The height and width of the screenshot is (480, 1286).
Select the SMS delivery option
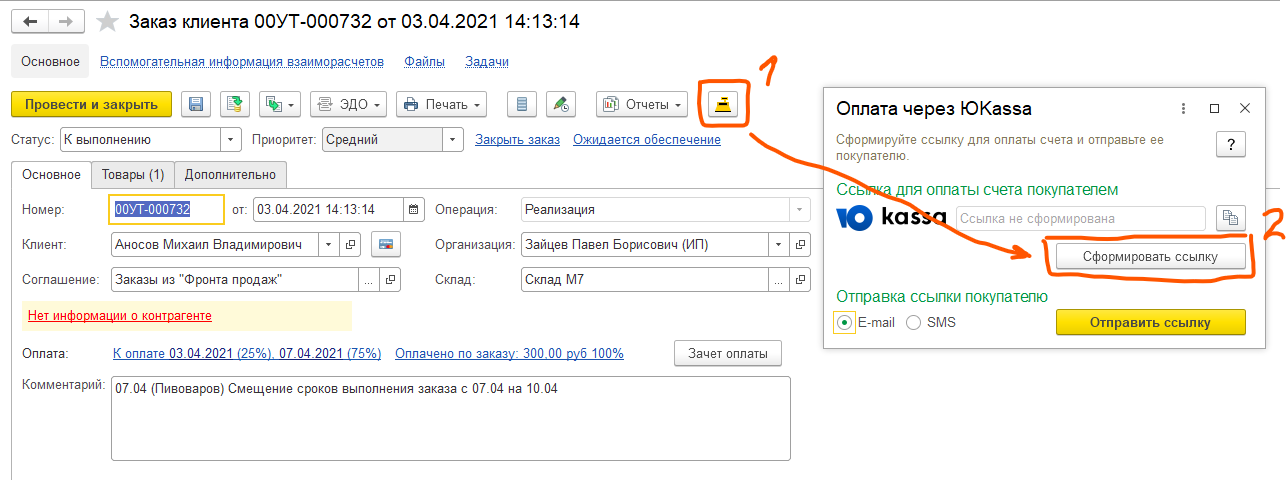tap(913, 323)
